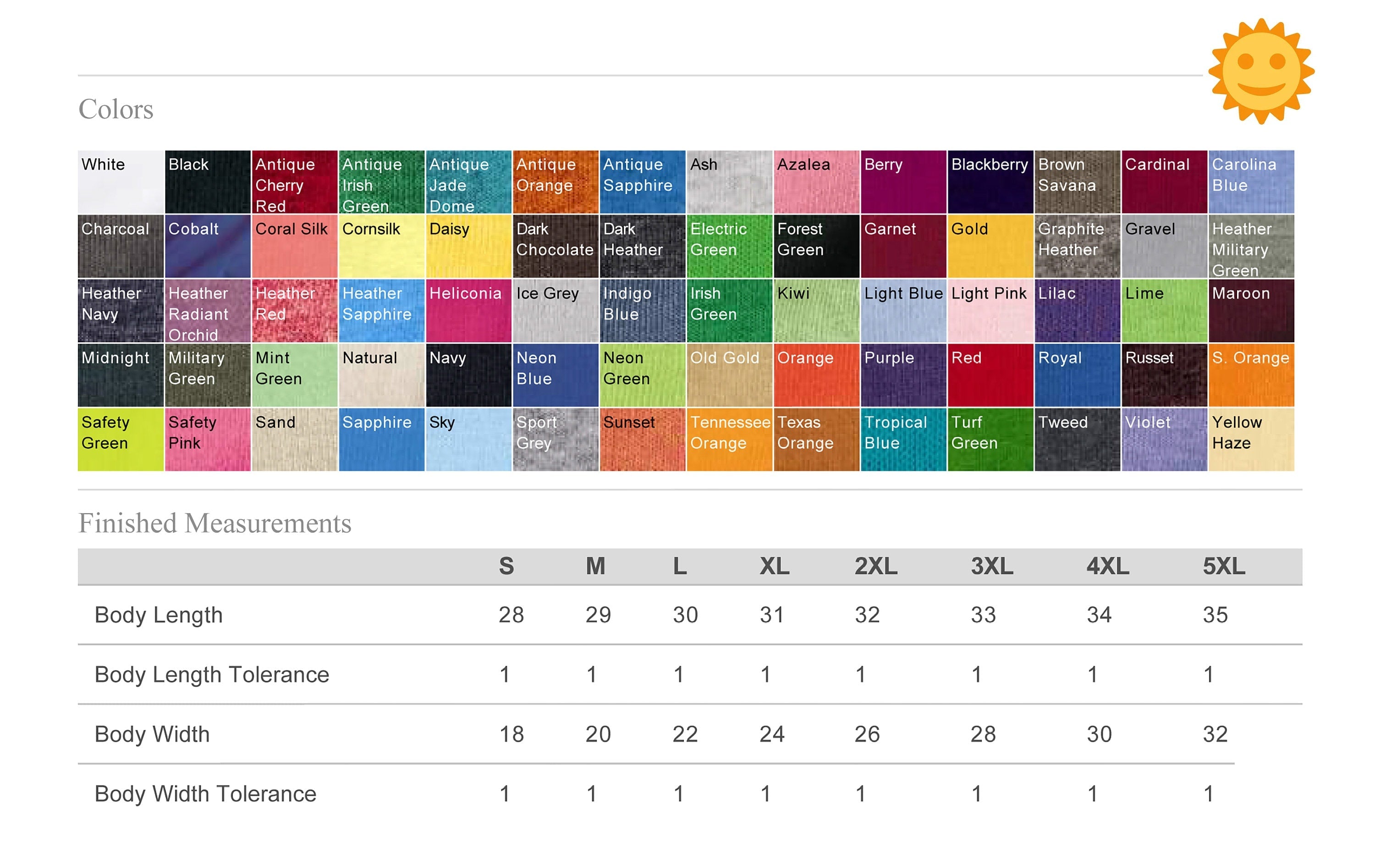The image size is (1375, 868).
Task: Click the Finished Measurements heading
Action: [x=214, y=523]
